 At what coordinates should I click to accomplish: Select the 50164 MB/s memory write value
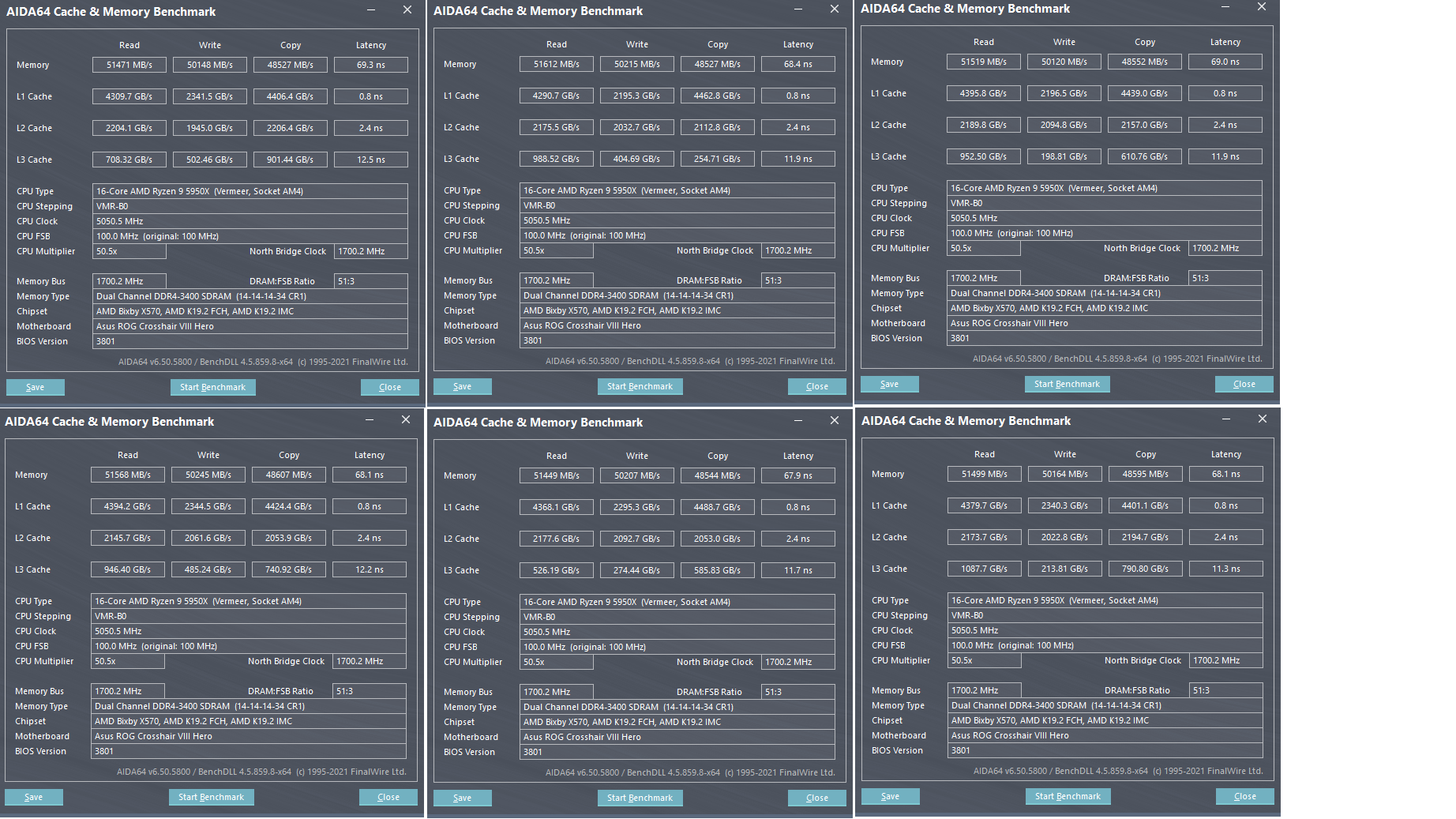(1065, 474)
